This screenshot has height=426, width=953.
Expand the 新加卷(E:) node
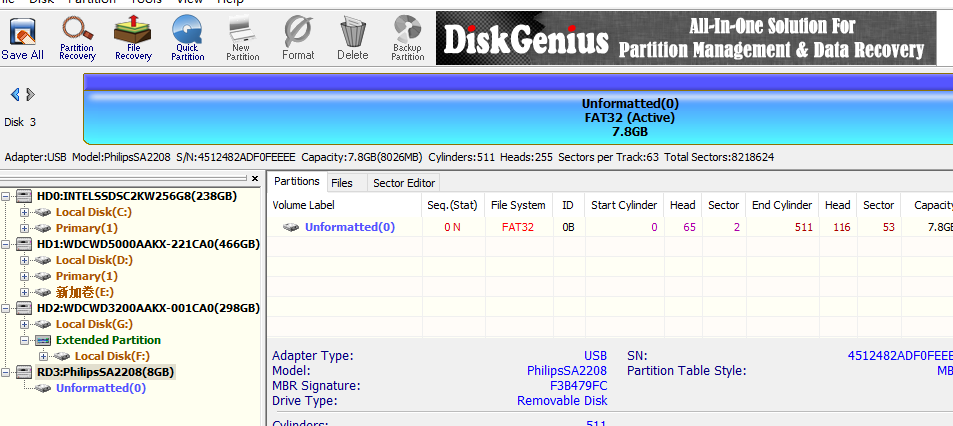24,292
